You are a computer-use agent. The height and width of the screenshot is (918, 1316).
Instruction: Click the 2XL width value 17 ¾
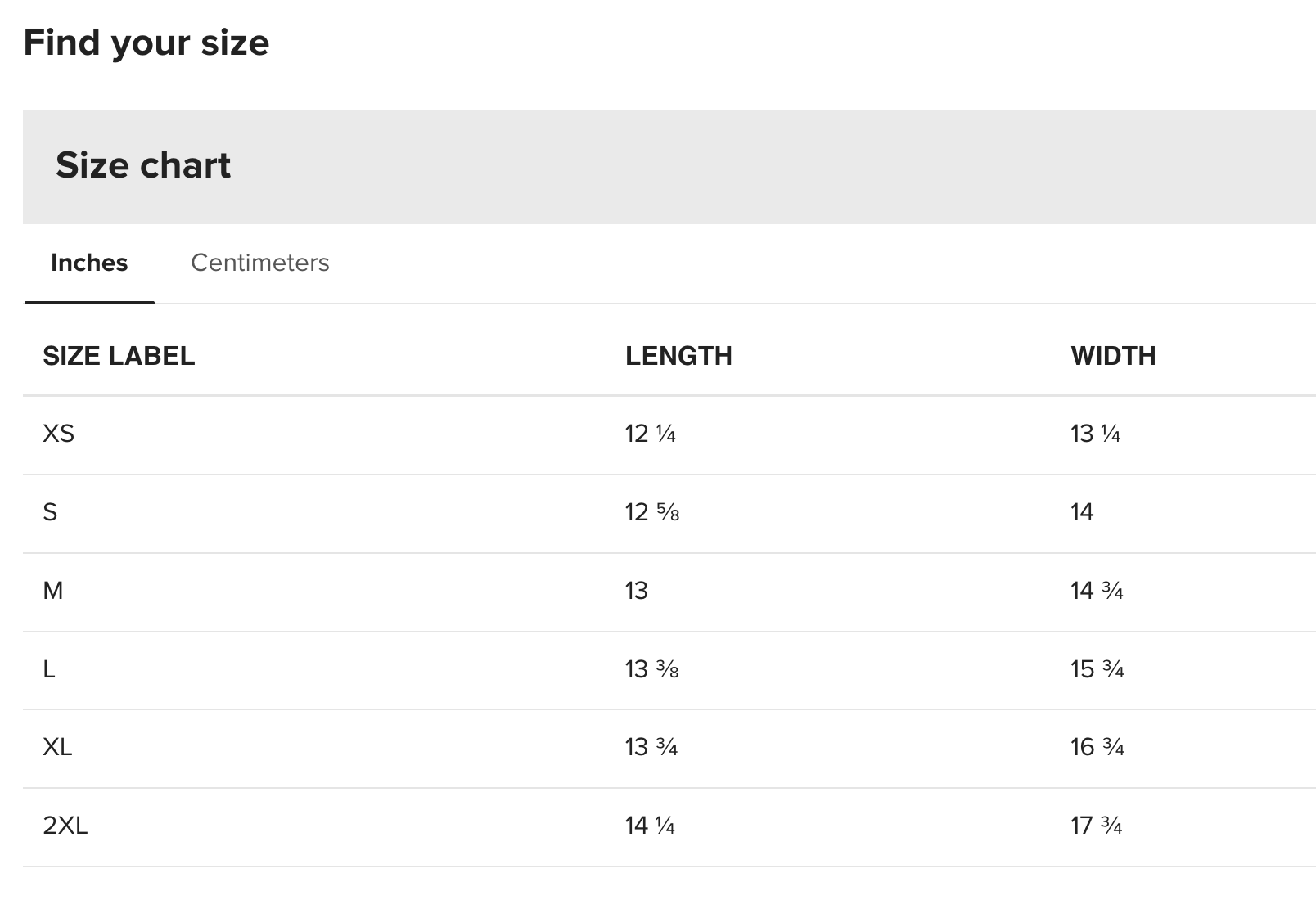pyautogui.click(x=1097, y=826)
